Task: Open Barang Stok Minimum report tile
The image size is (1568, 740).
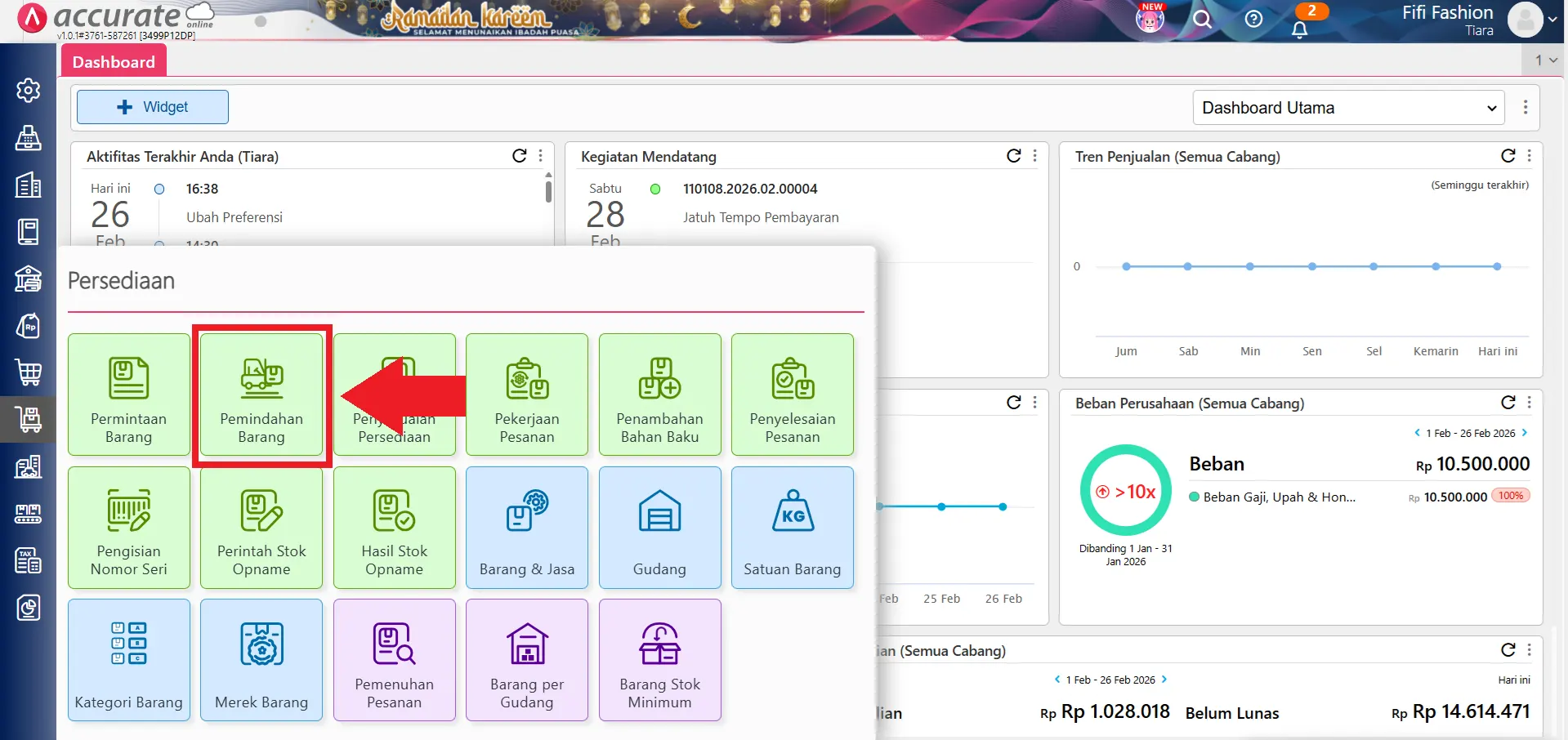Action: tap(659, 660)
